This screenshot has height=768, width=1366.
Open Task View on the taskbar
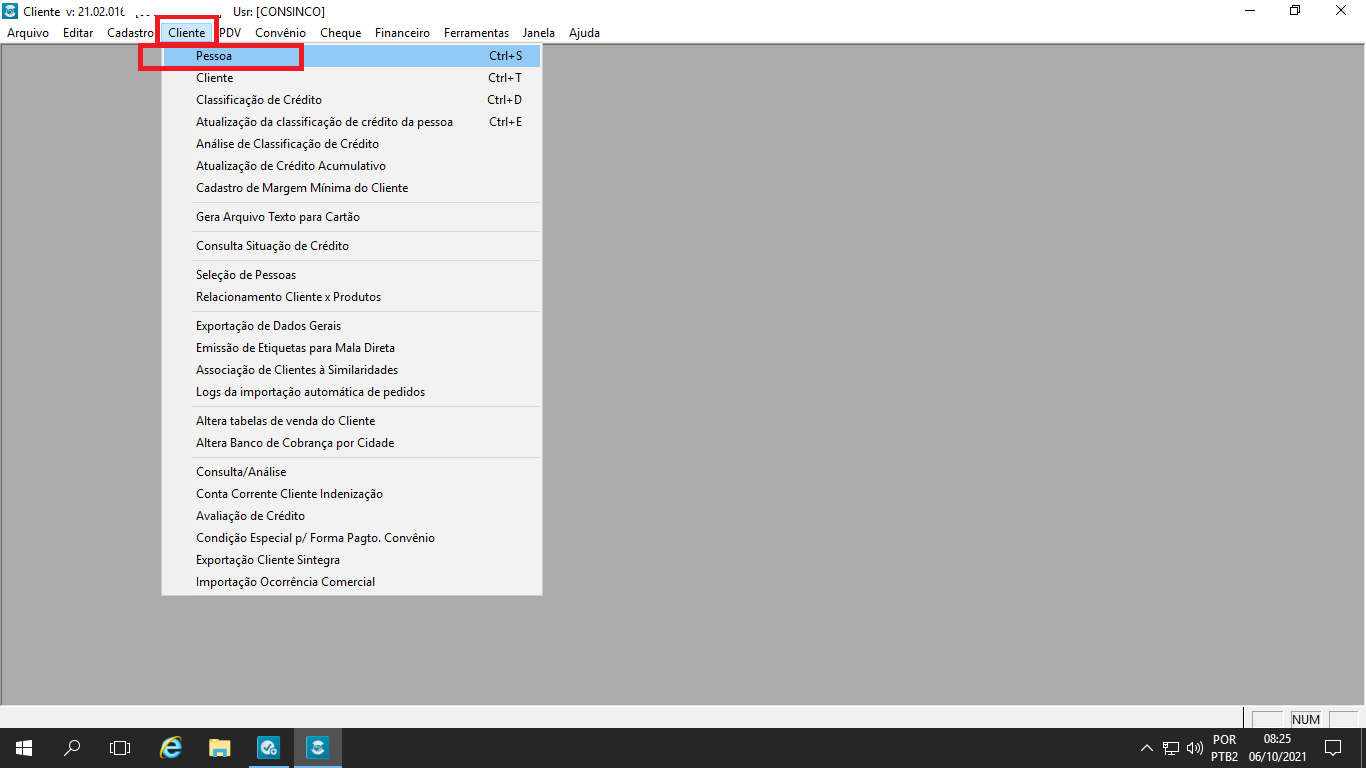point(120,747)
